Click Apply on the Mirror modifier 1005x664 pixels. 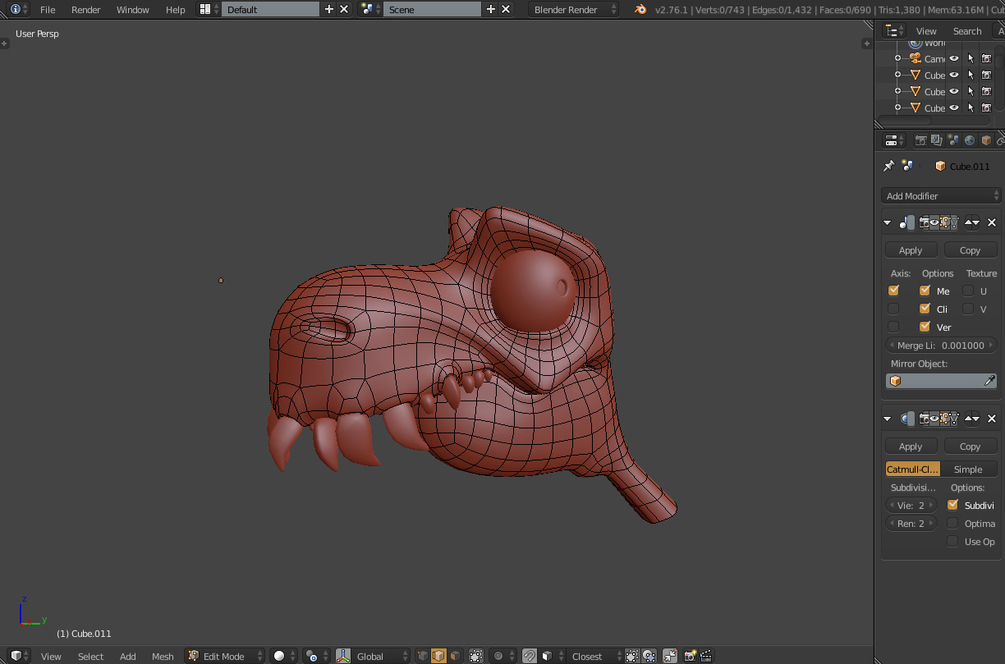[x=911, y=250]
